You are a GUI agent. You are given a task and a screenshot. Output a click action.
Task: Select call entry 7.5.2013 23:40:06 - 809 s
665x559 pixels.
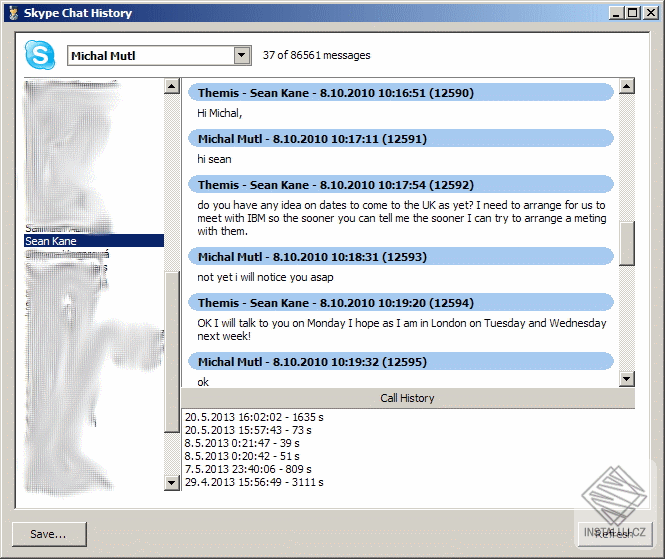pyautogui.click(x=248, y=469)
